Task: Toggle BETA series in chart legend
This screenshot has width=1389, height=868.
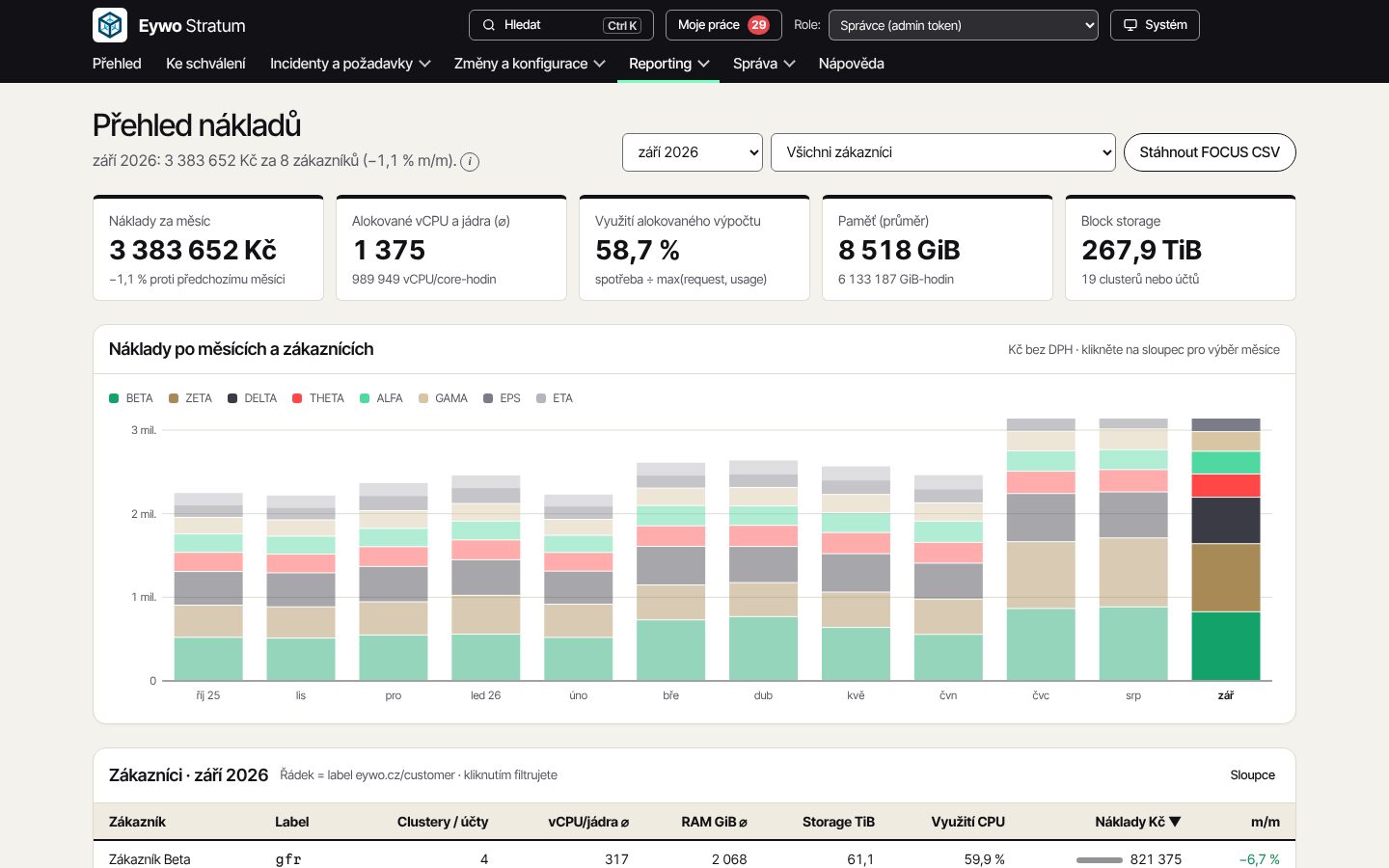Action: 131,398
